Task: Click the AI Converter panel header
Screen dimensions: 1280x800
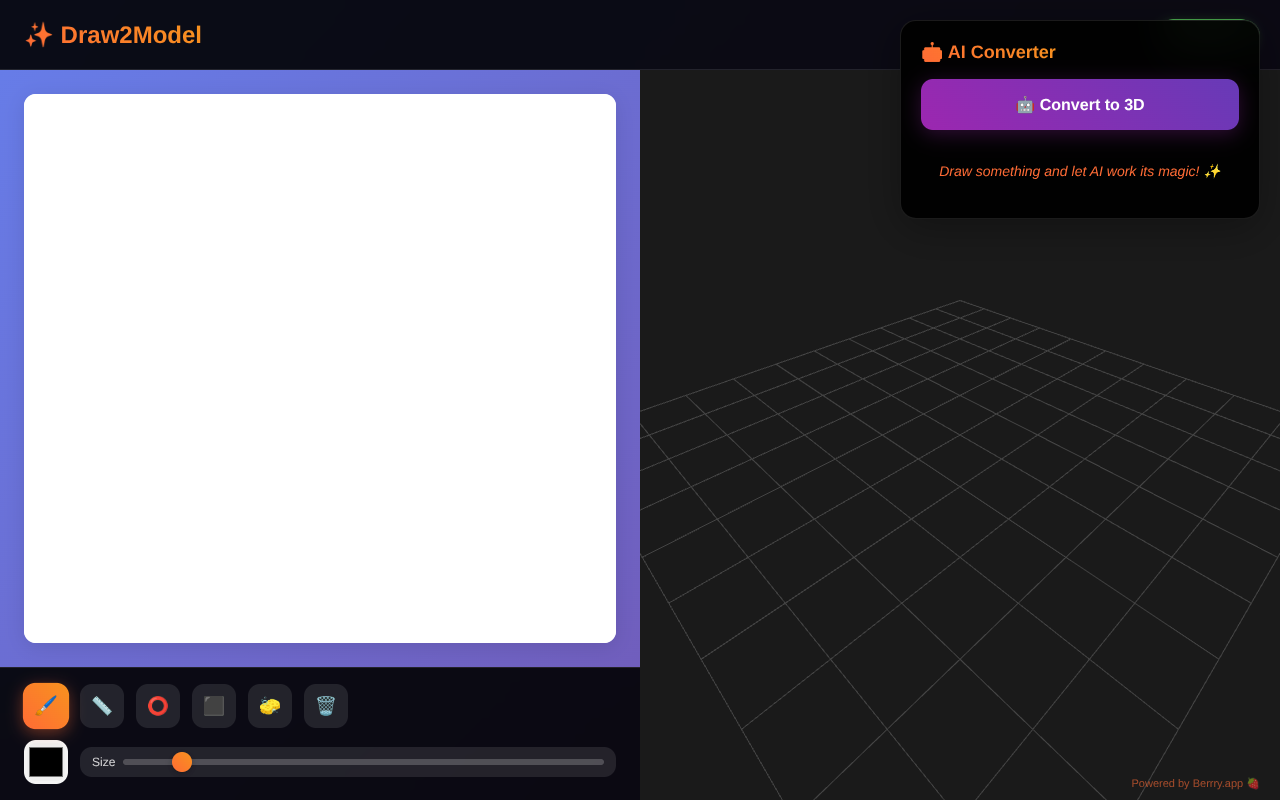Action: tap(1001, 52)
